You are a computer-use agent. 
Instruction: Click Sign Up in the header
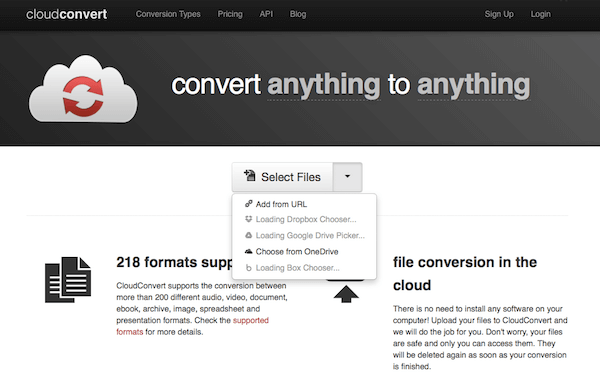pyautogui.click(x=499, y=14)
